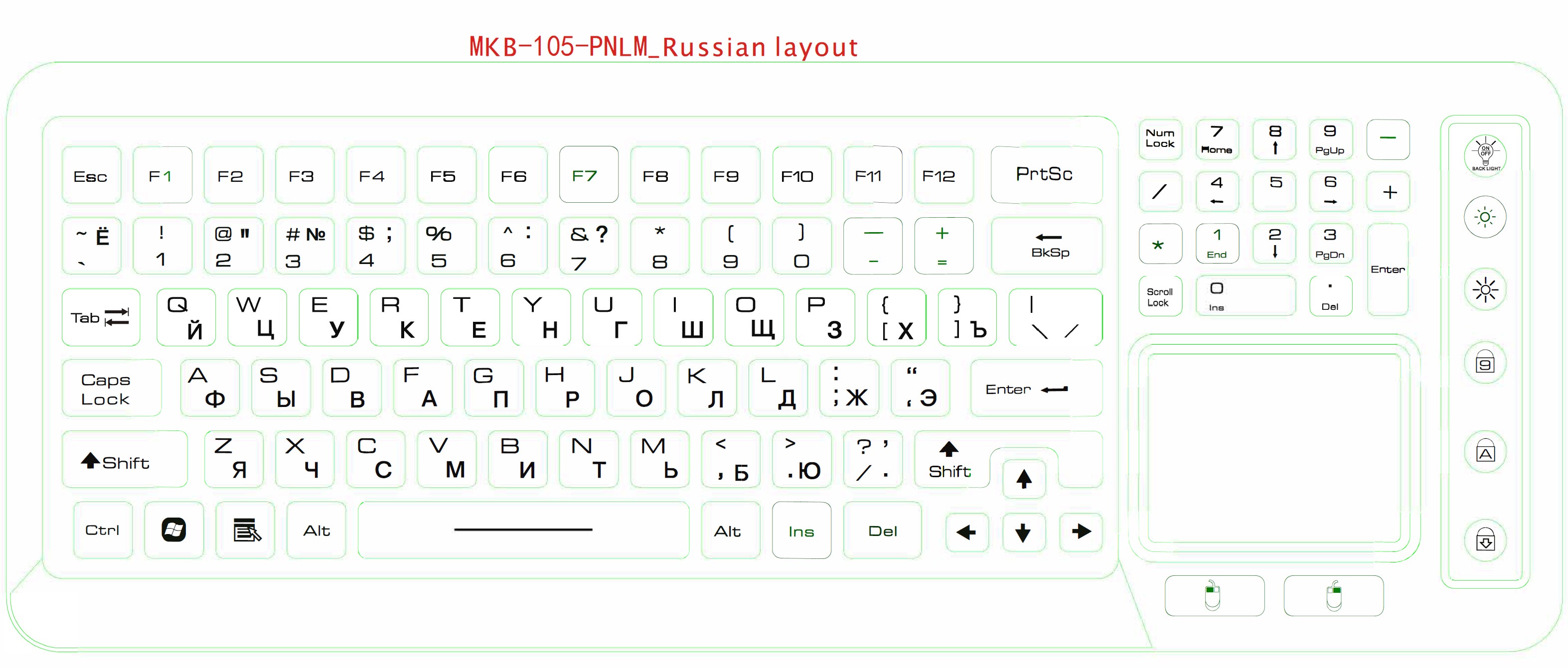Viewport: 1568px width, 668px height.
Task: Click the Caps Lock indicator padlock icon
Action: tap(1485, 452)
